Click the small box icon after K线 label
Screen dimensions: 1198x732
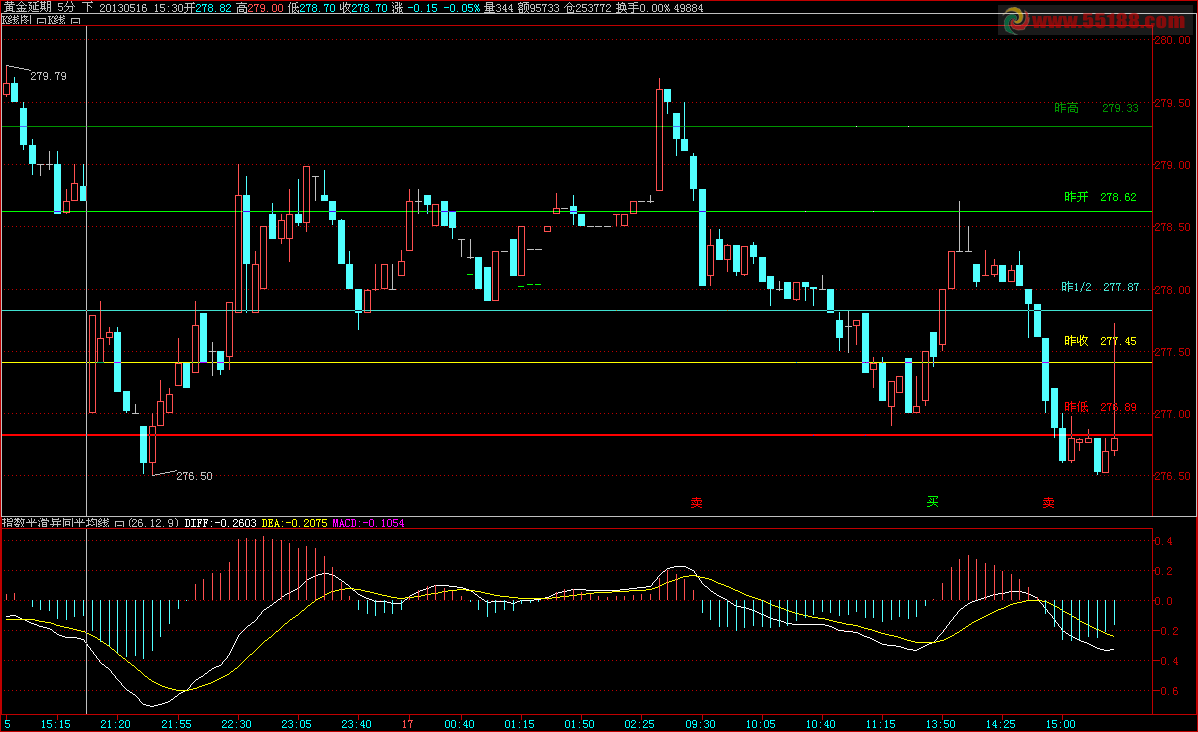pos(76,21)
